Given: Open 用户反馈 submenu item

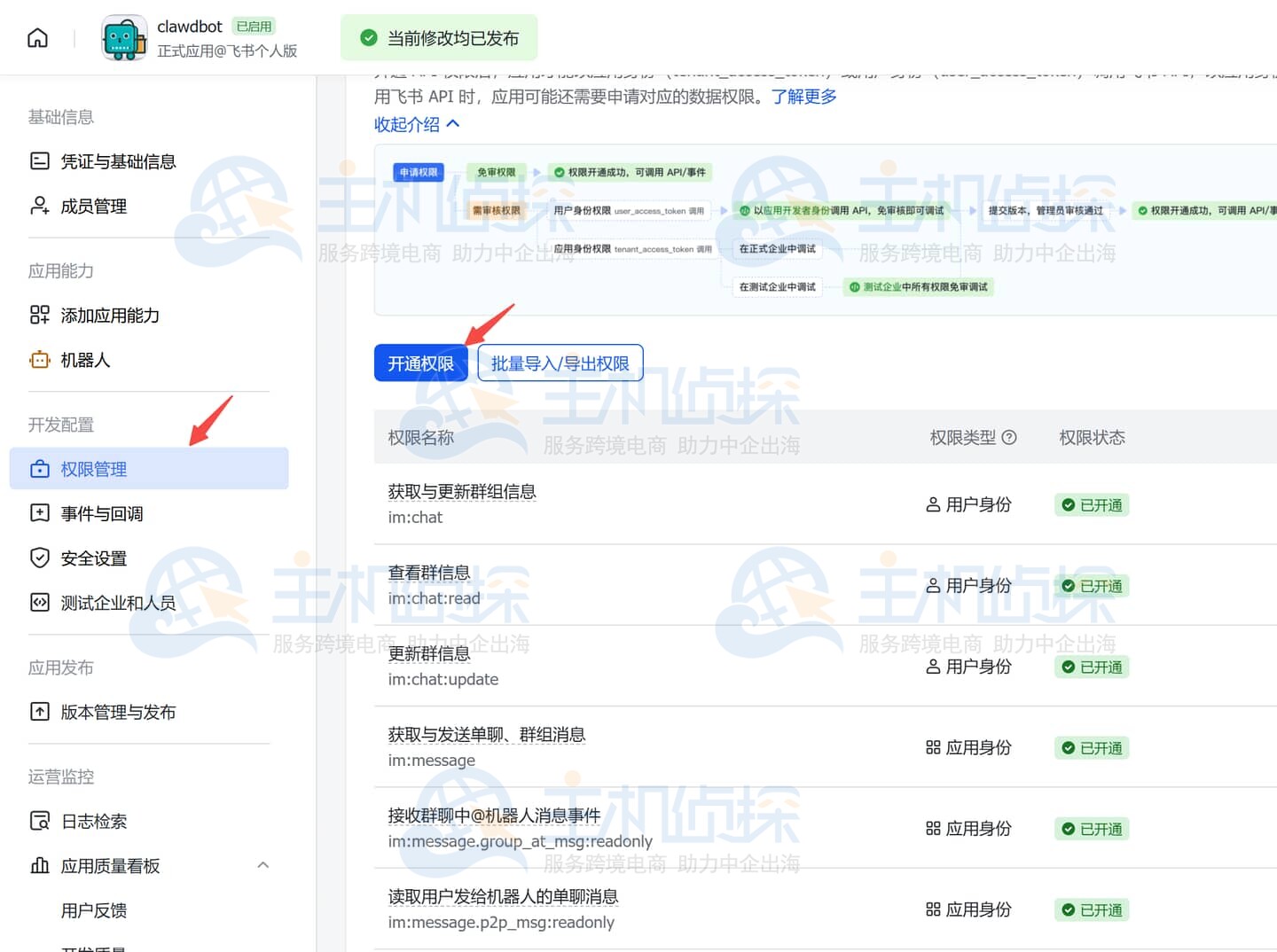Looking at the screenshot, I should pyautogui.click(x=94, y=910).
